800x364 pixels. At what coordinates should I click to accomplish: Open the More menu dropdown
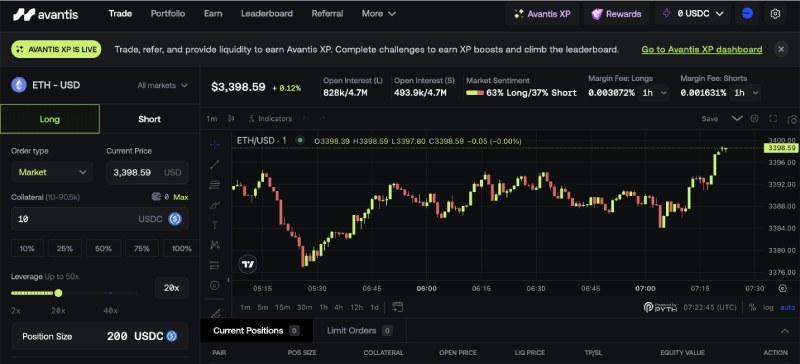click(379, 14)
